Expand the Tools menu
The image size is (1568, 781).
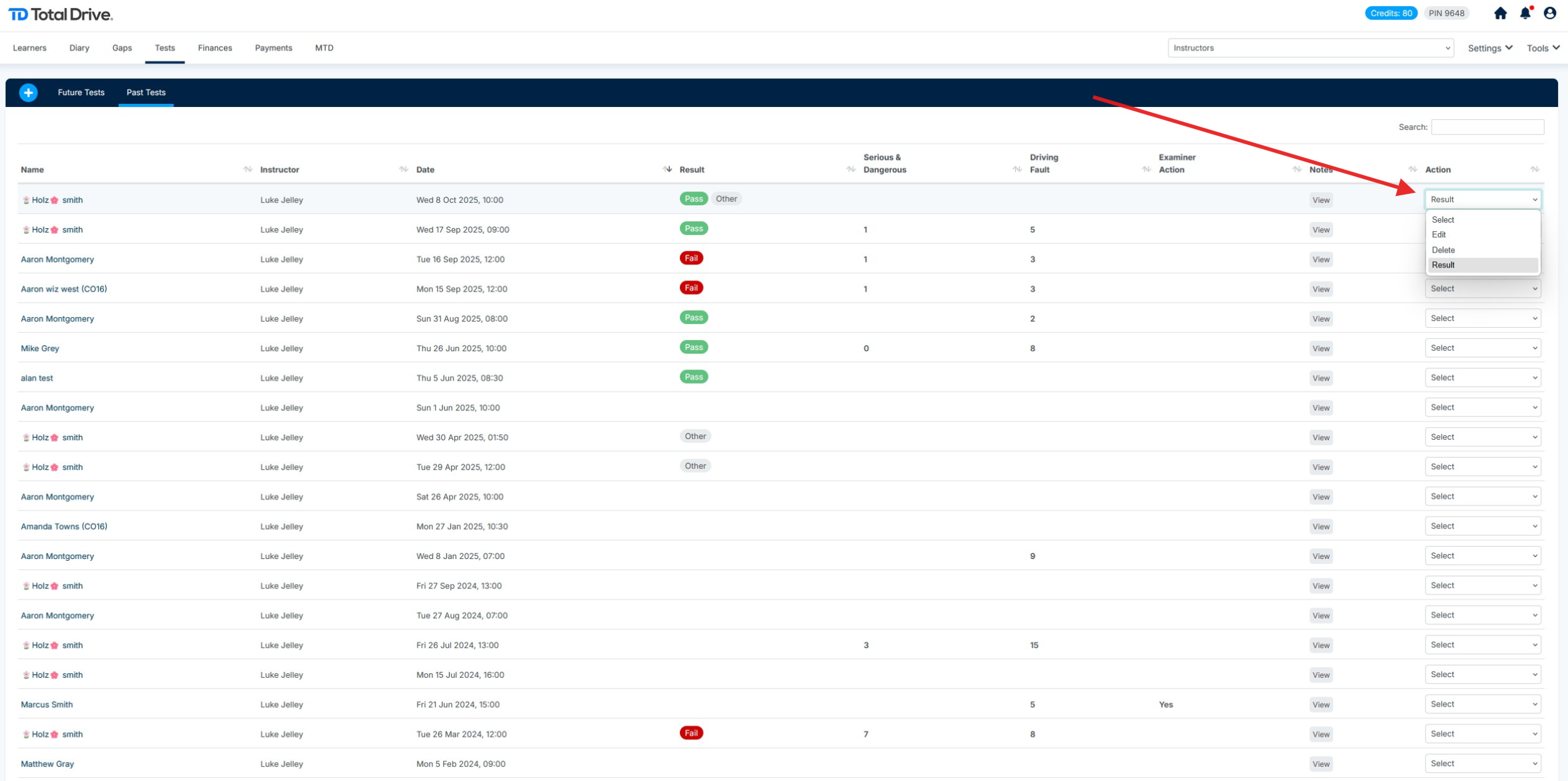click(x=1543, y=48)
